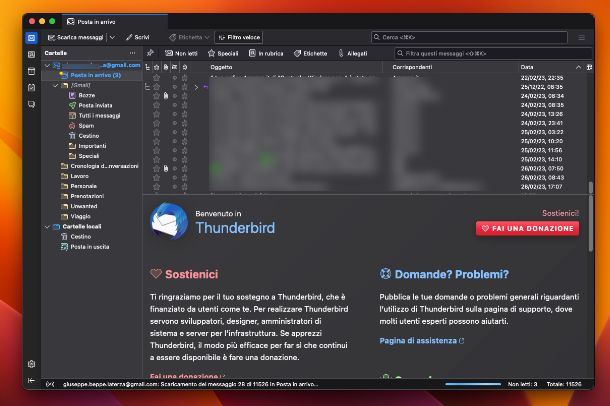Click the download progress bar in status bar
The height and width of the screenshot is (406, 610).
[473, 384]
